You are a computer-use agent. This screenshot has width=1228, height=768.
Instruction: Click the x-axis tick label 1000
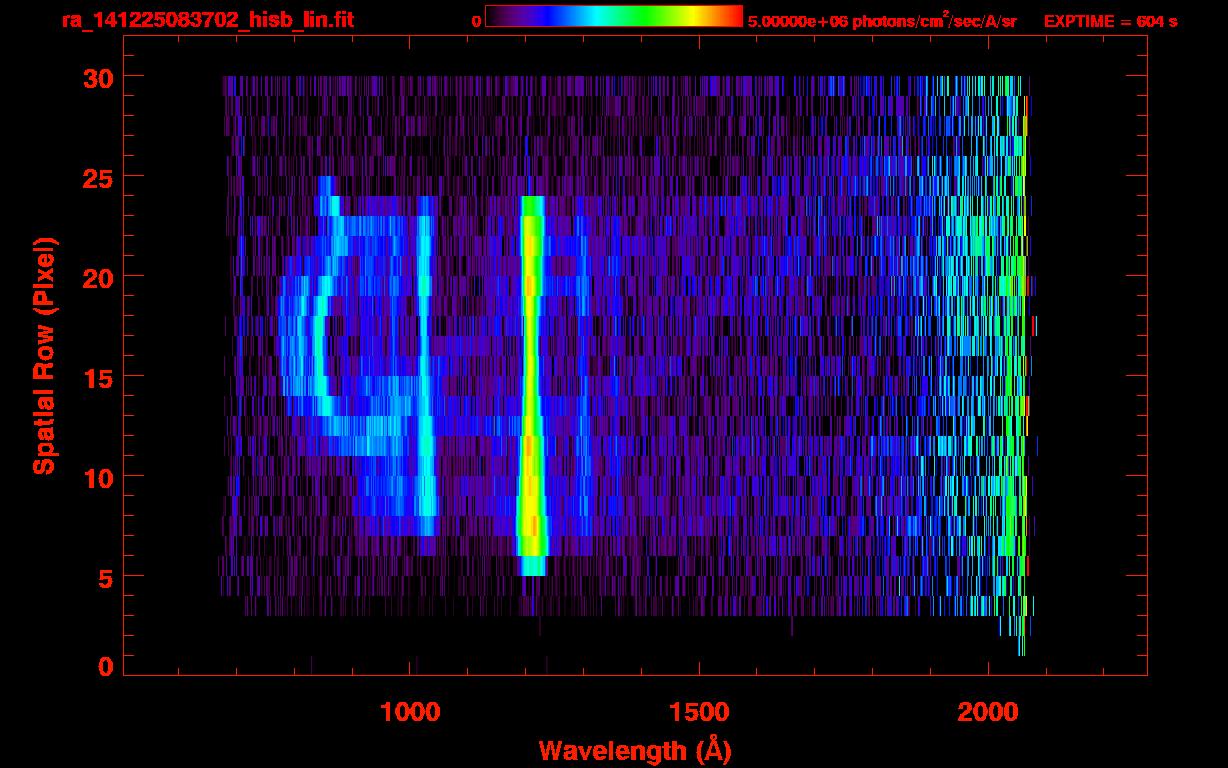click(410, 712)
